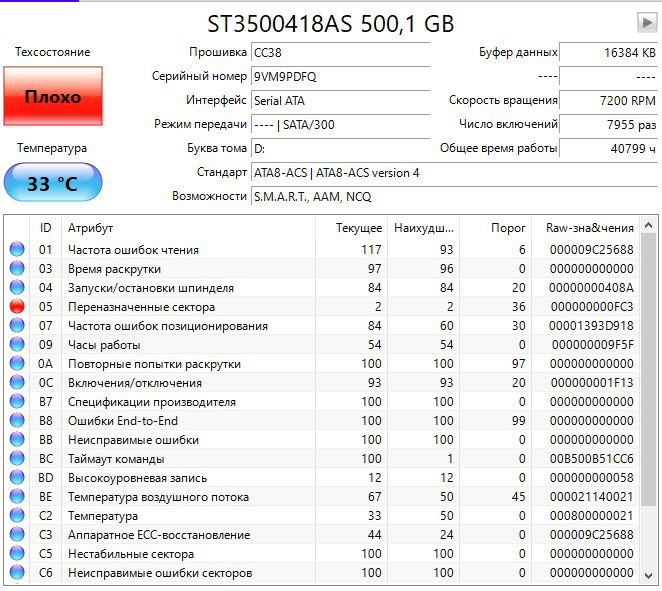The height and width of the screenshot is (591, 662).
Task: Click the rotation speed field 7200 RPM
Action: pyautogui.click(x=608, y=100)
